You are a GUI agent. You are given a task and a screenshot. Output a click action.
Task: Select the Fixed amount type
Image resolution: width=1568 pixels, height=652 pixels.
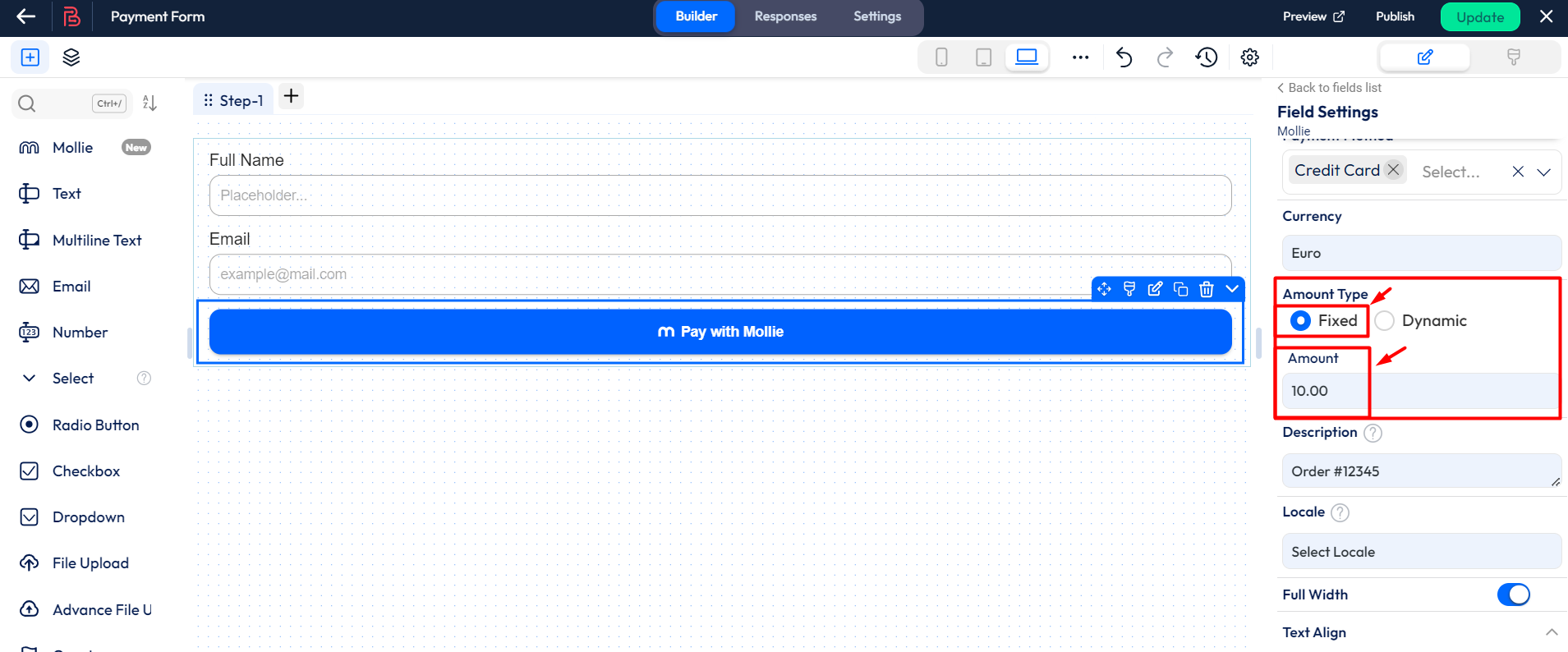click(x=1300, y=321)
